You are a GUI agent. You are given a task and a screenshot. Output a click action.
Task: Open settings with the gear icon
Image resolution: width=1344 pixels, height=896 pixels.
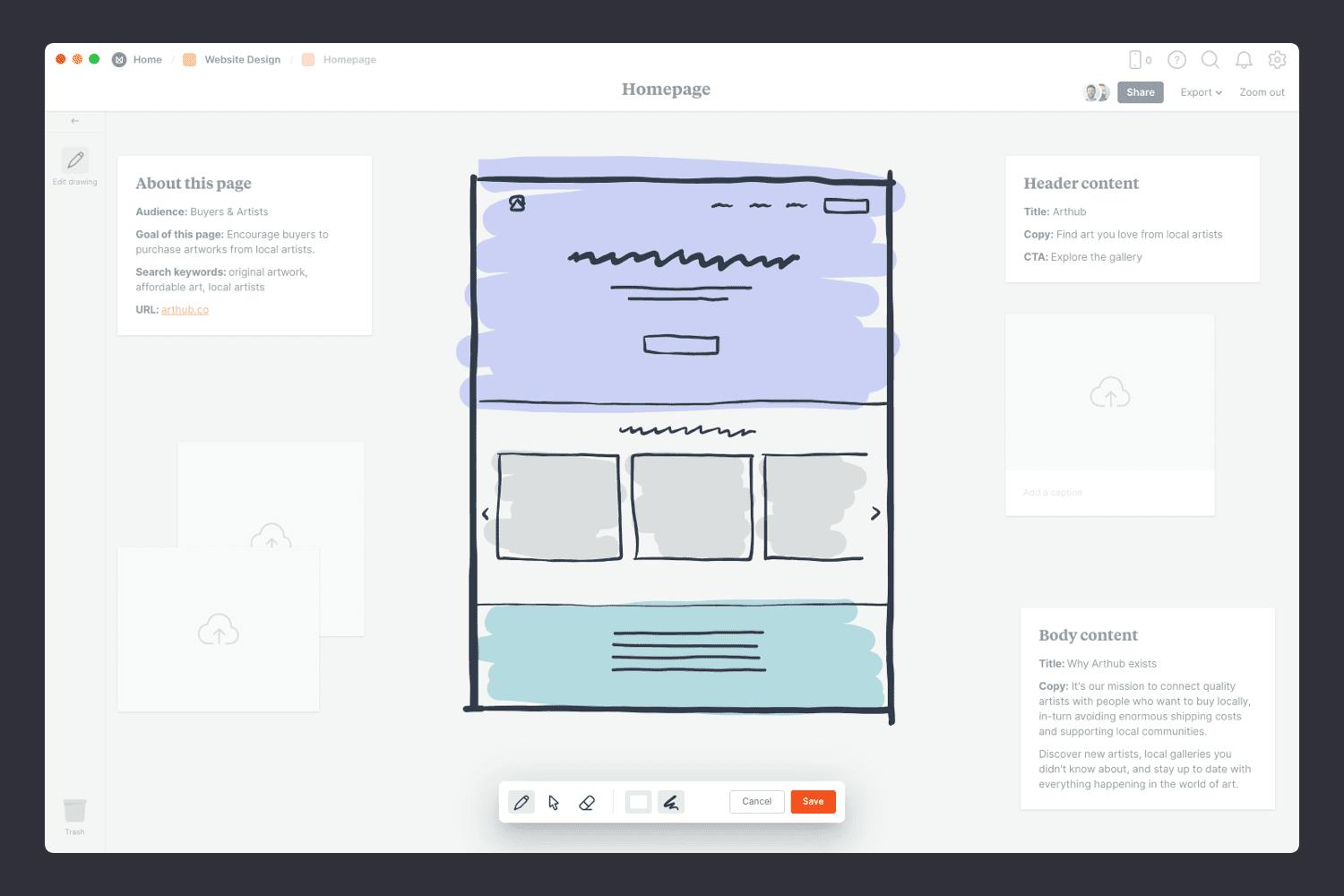1277,59
